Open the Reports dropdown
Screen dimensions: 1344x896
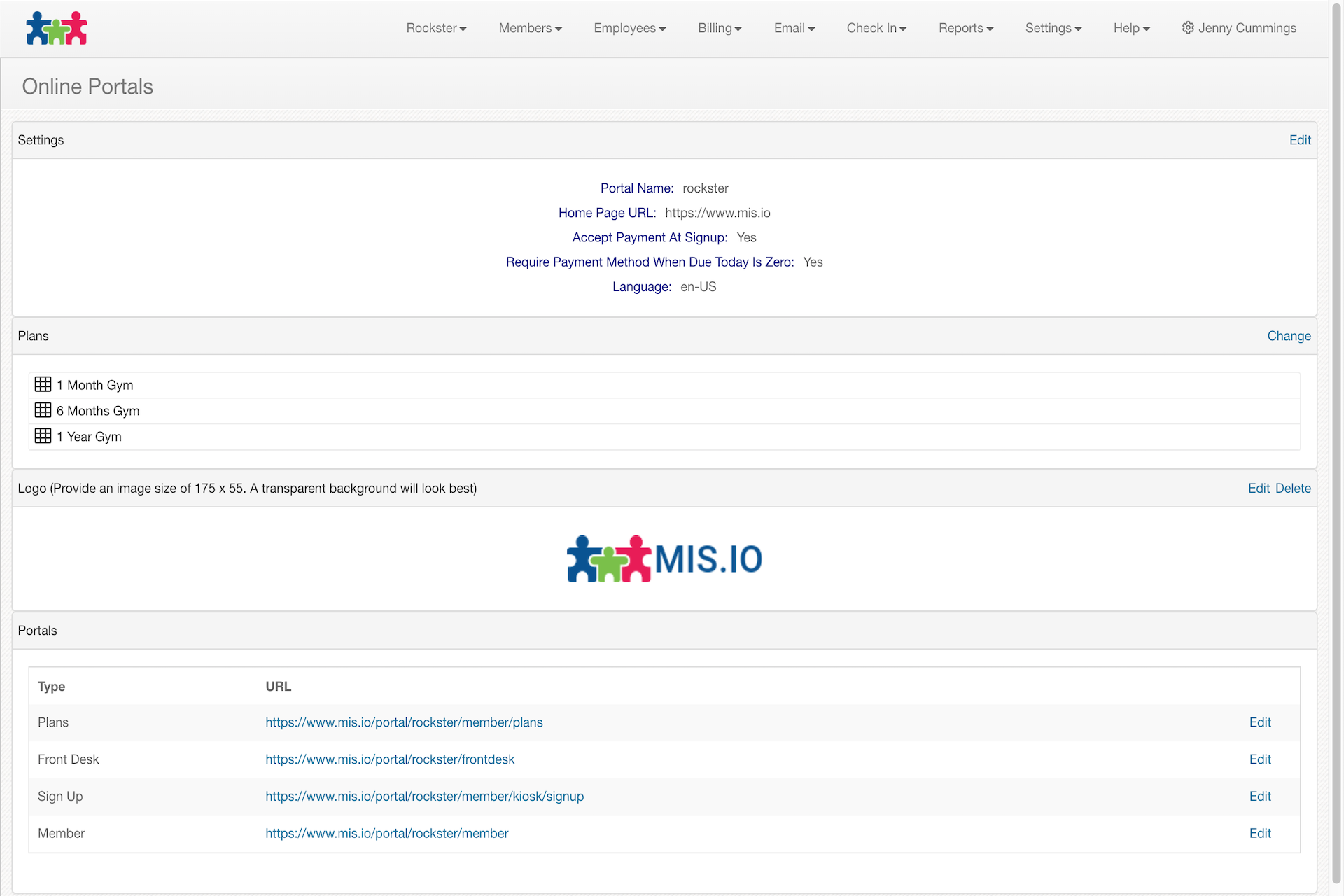pos(966,28)
